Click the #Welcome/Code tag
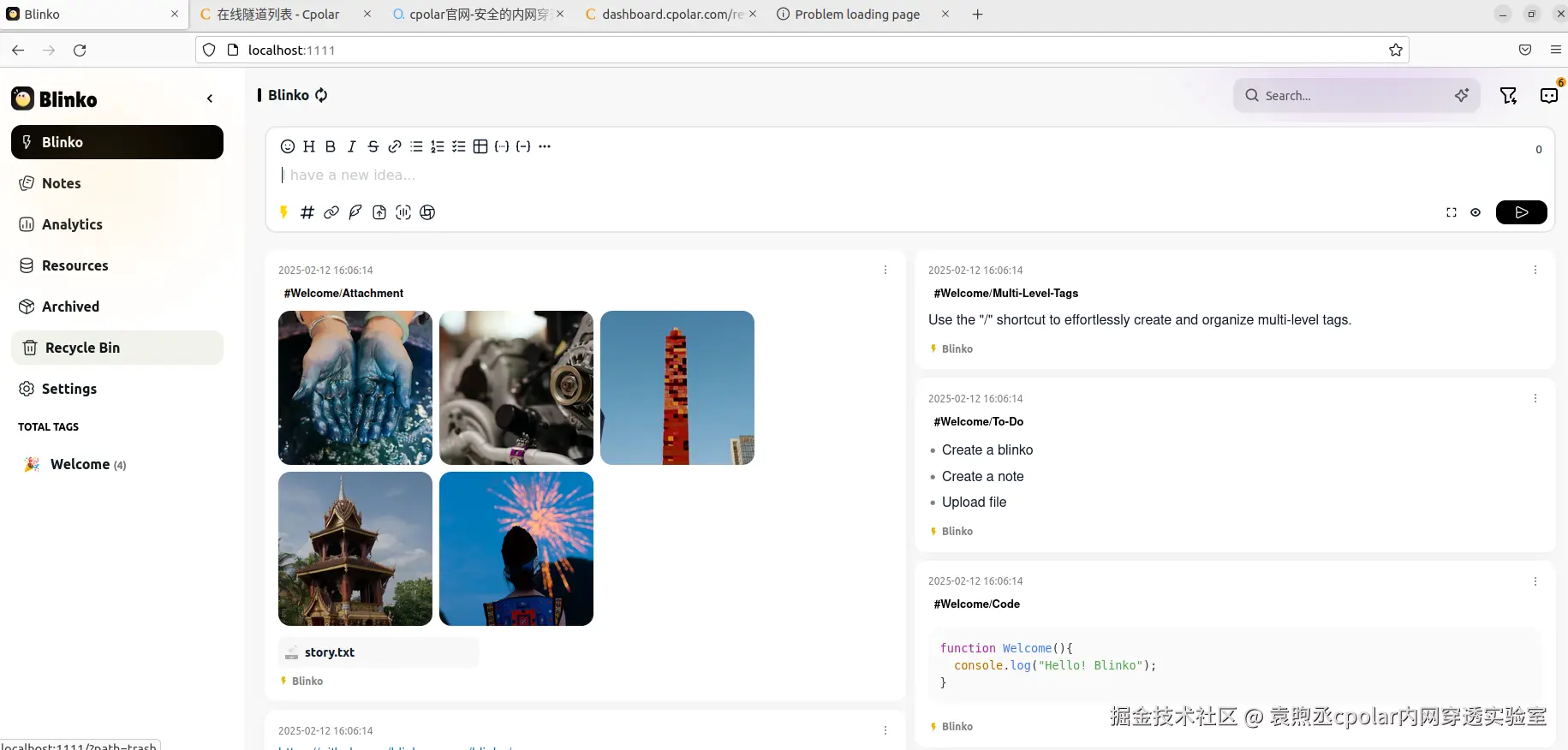 coord(977,604)
